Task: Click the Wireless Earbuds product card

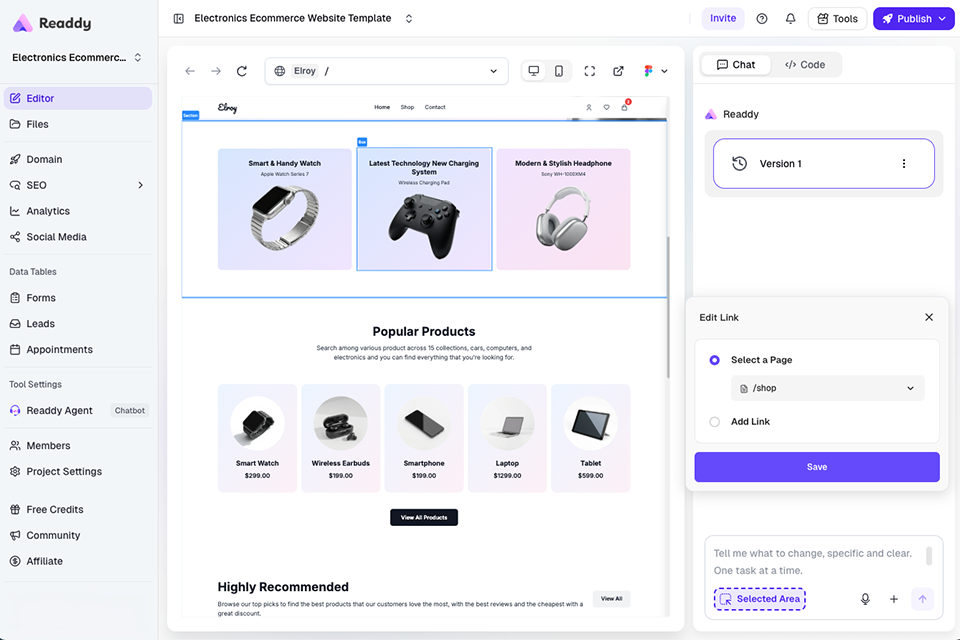Action: 340,438
